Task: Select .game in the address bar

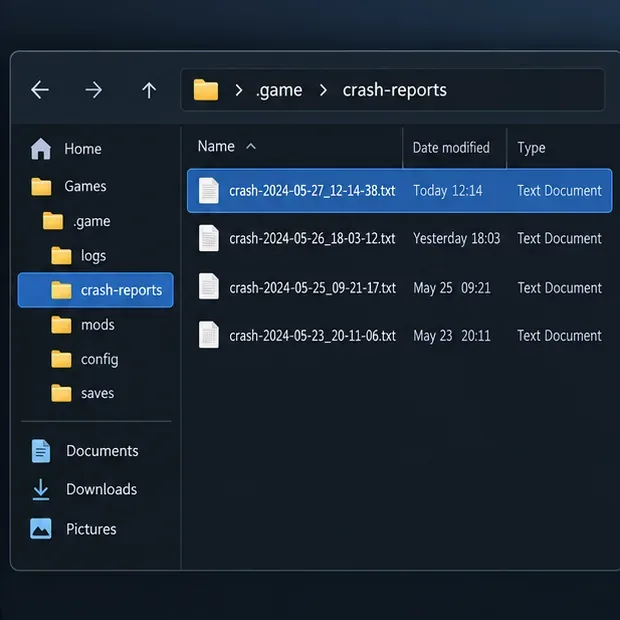Action: click(279, 91)
